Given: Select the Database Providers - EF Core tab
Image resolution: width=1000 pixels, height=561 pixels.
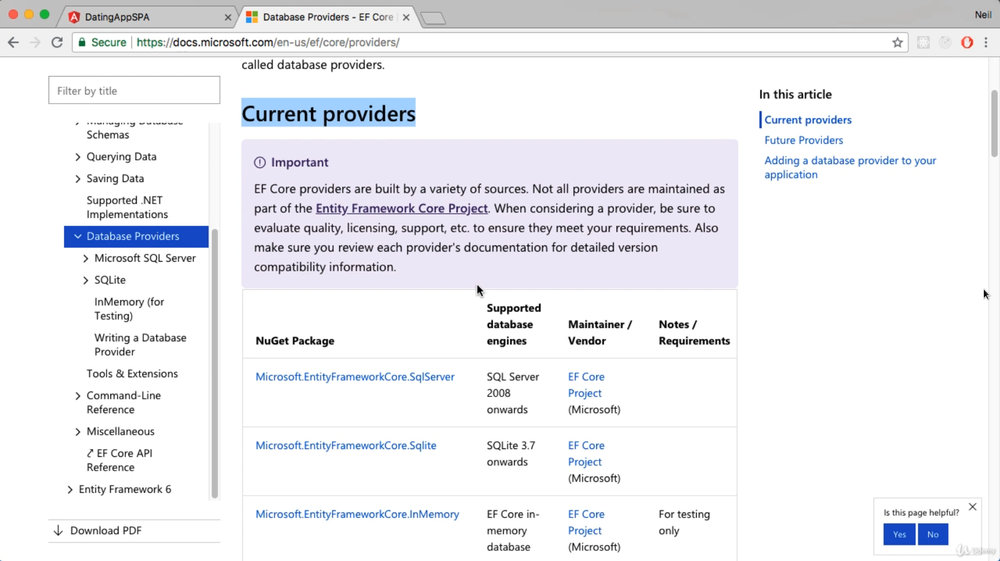Looking at the screenshot, I should click(x=328, y=17).
